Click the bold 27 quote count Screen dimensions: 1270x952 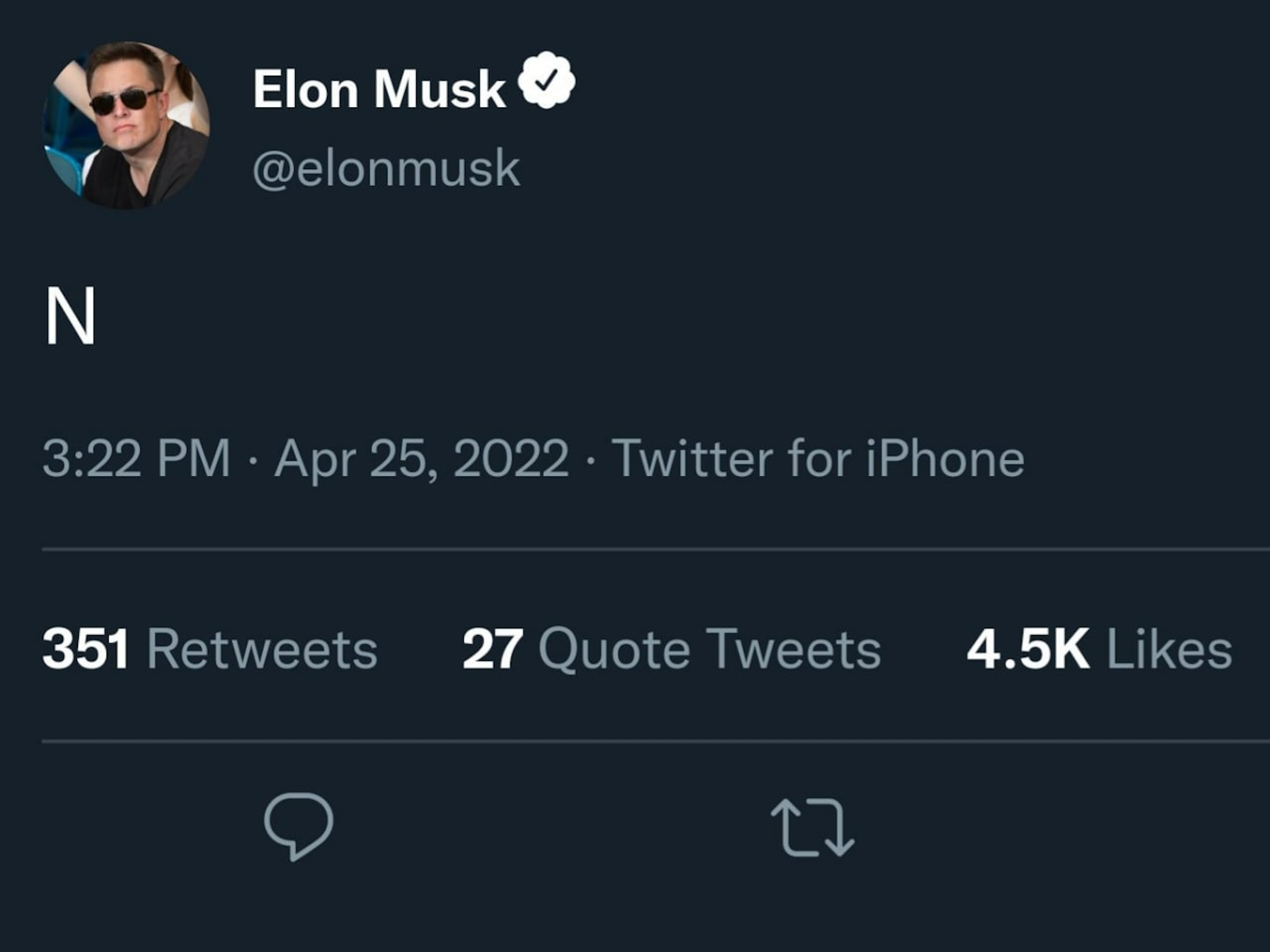[x=493, y=649]
